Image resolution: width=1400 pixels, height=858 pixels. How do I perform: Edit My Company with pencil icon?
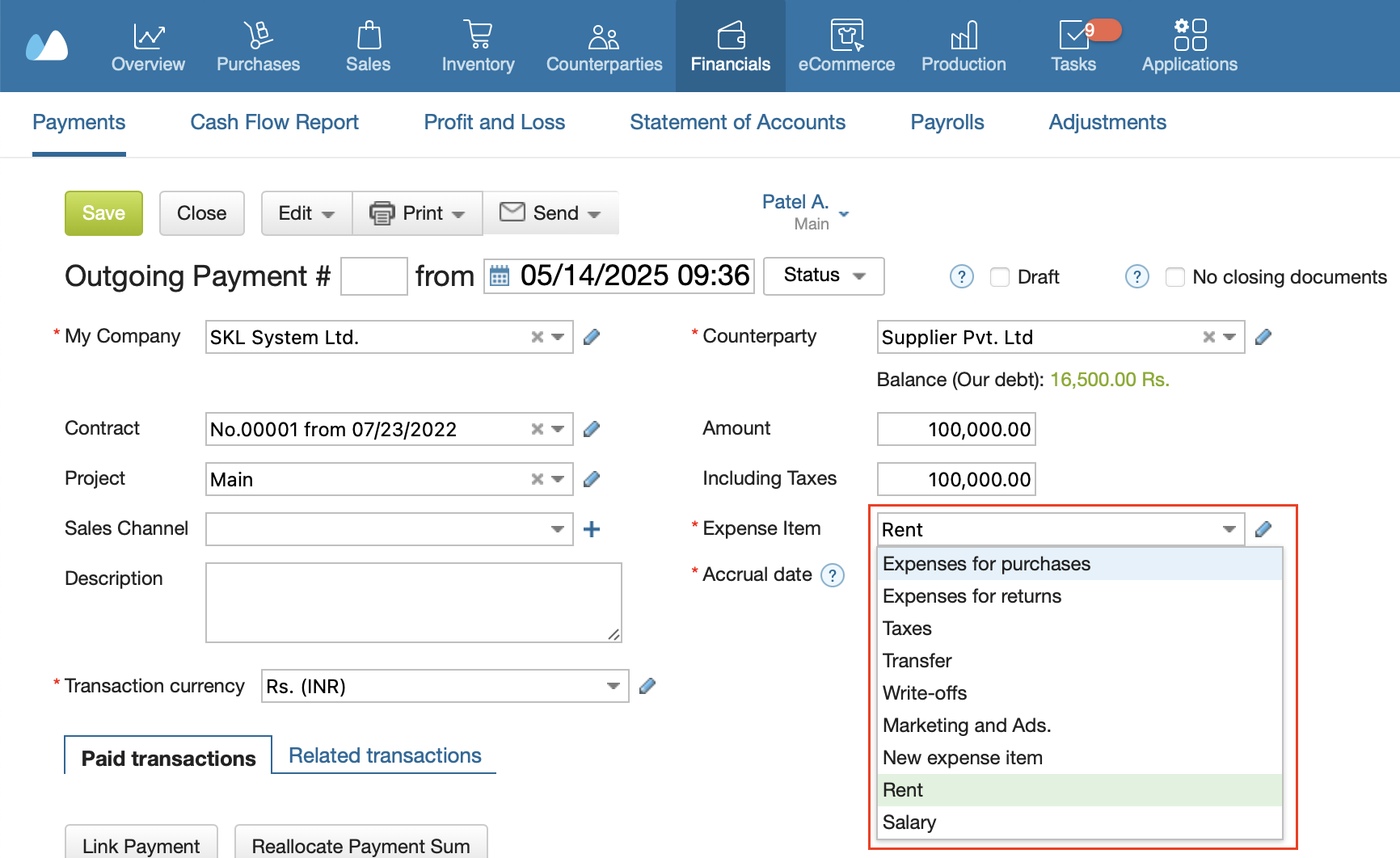coord(592,337)
